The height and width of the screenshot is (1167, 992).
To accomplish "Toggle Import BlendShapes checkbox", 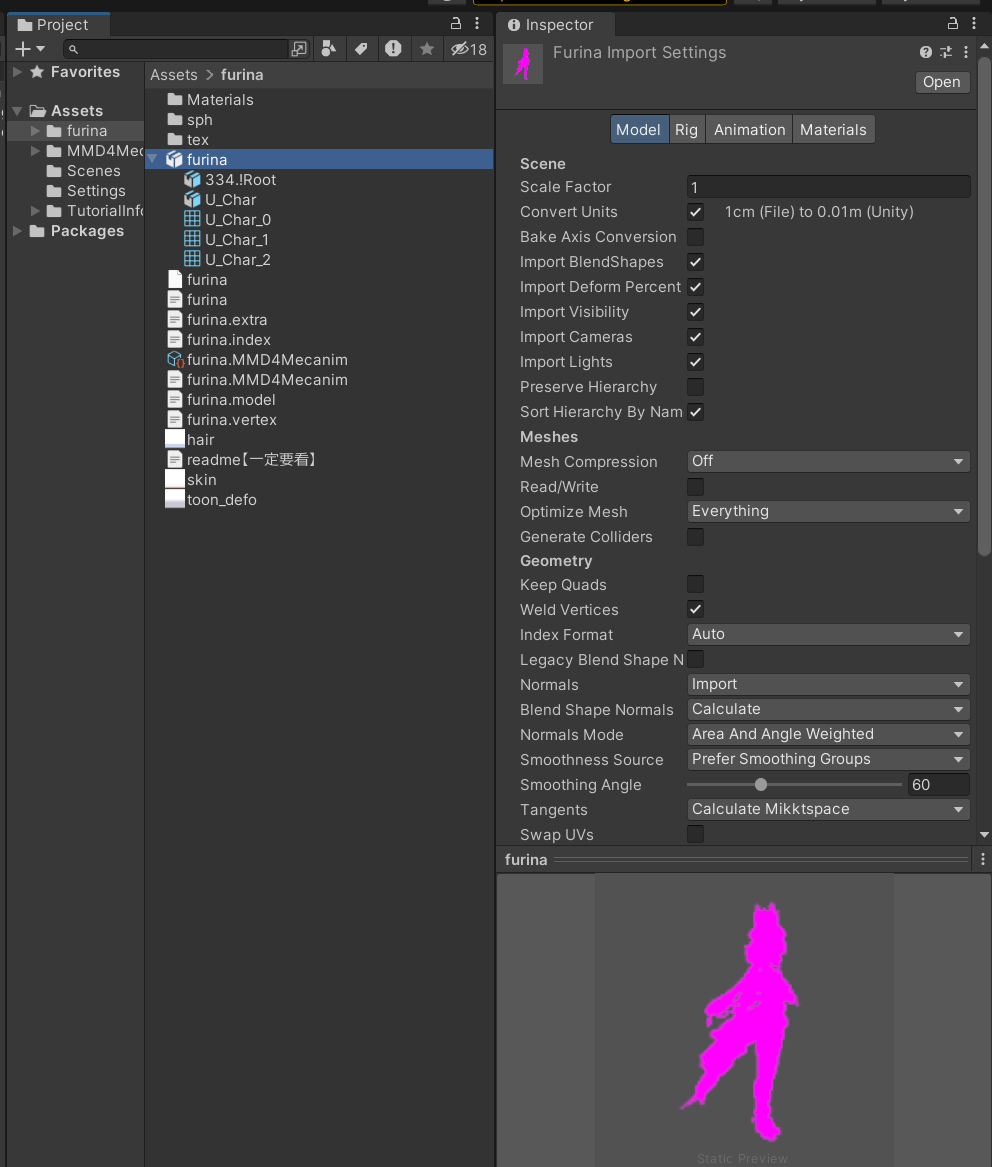I will (x=695, y=262).
